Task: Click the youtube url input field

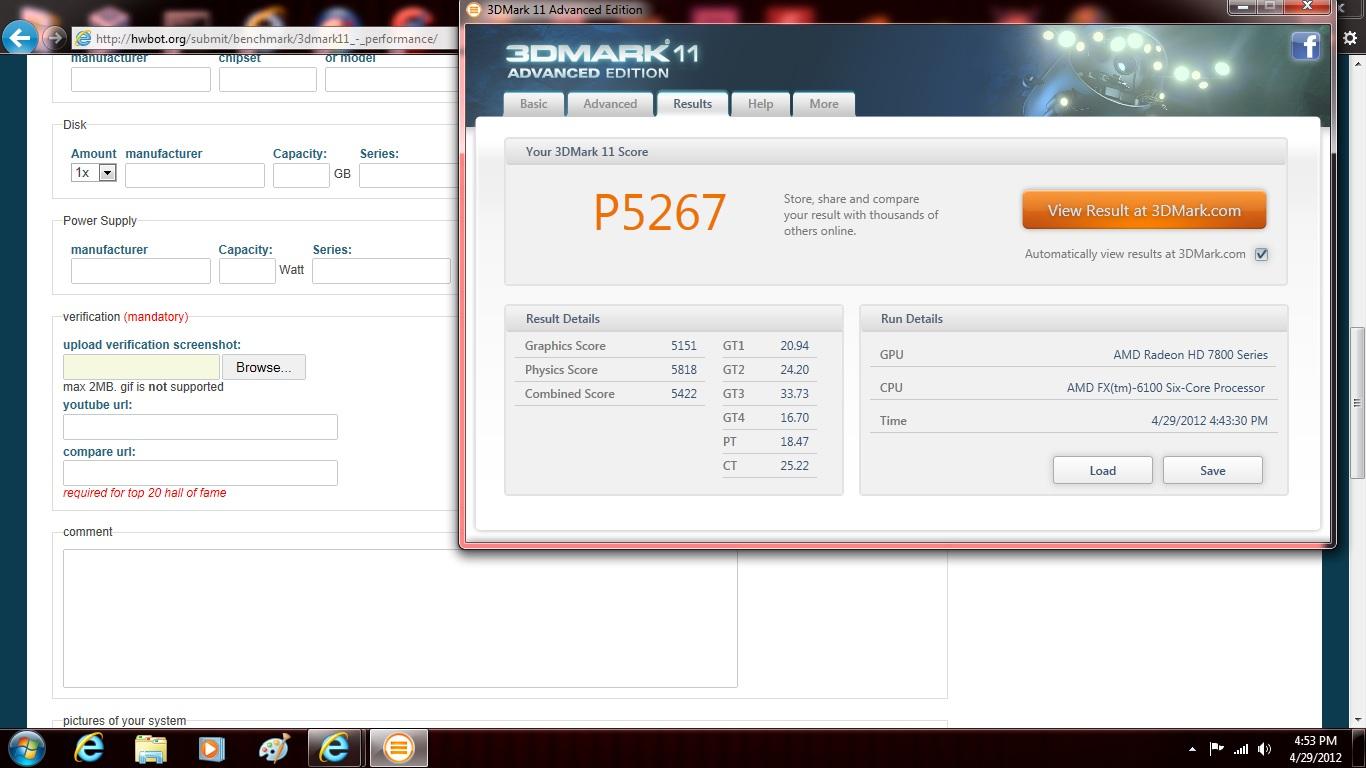Action: coord(200,427)
